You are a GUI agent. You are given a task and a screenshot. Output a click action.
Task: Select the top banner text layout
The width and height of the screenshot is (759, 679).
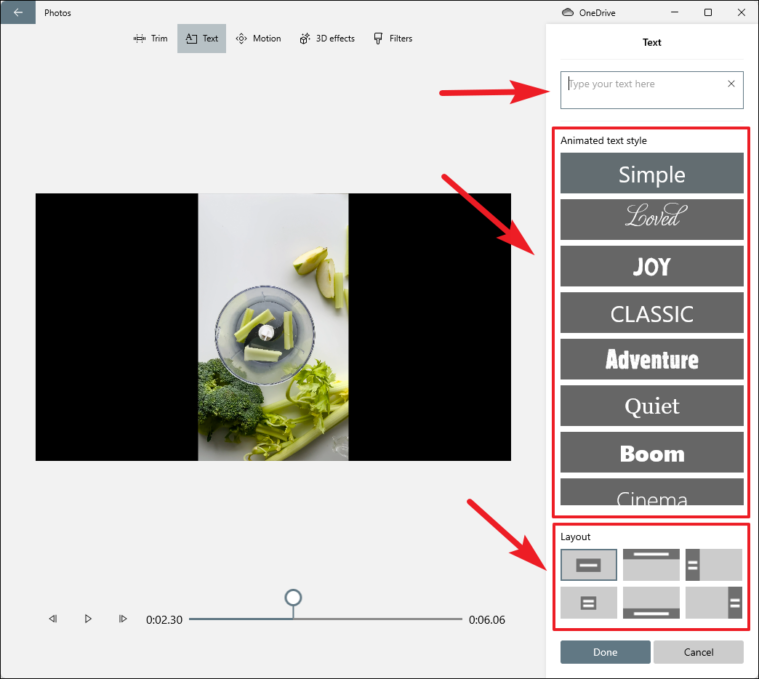(651, 565)
